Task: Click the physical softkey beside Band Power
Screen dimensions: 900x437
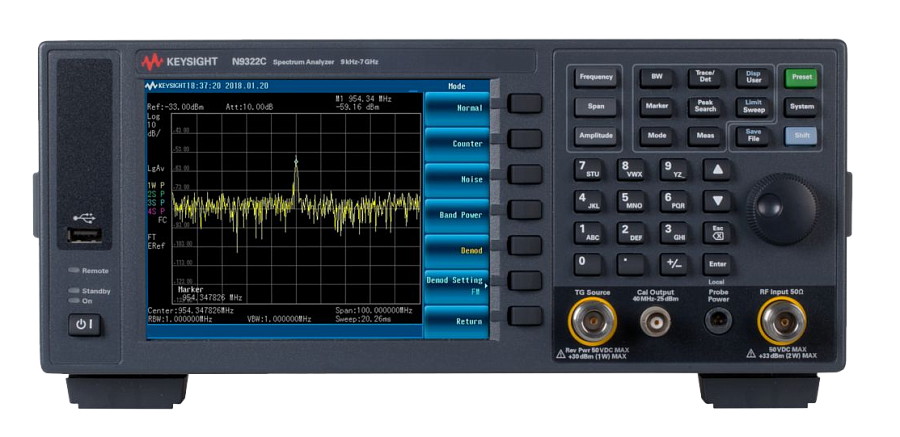Action: click(x=525, y=210)
